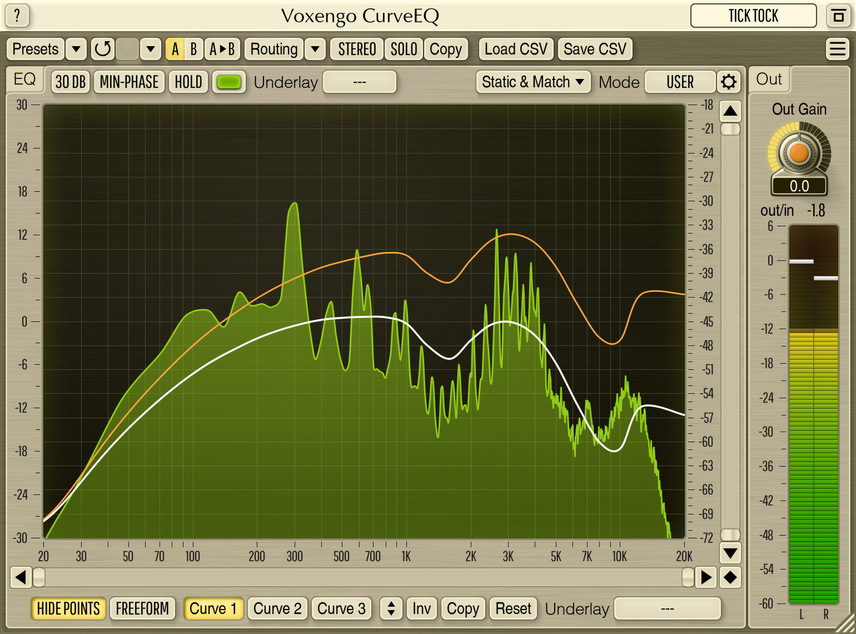Open the Static & Match dropdown
Viewport: 856px width, 634px height.
click(534, 82)
